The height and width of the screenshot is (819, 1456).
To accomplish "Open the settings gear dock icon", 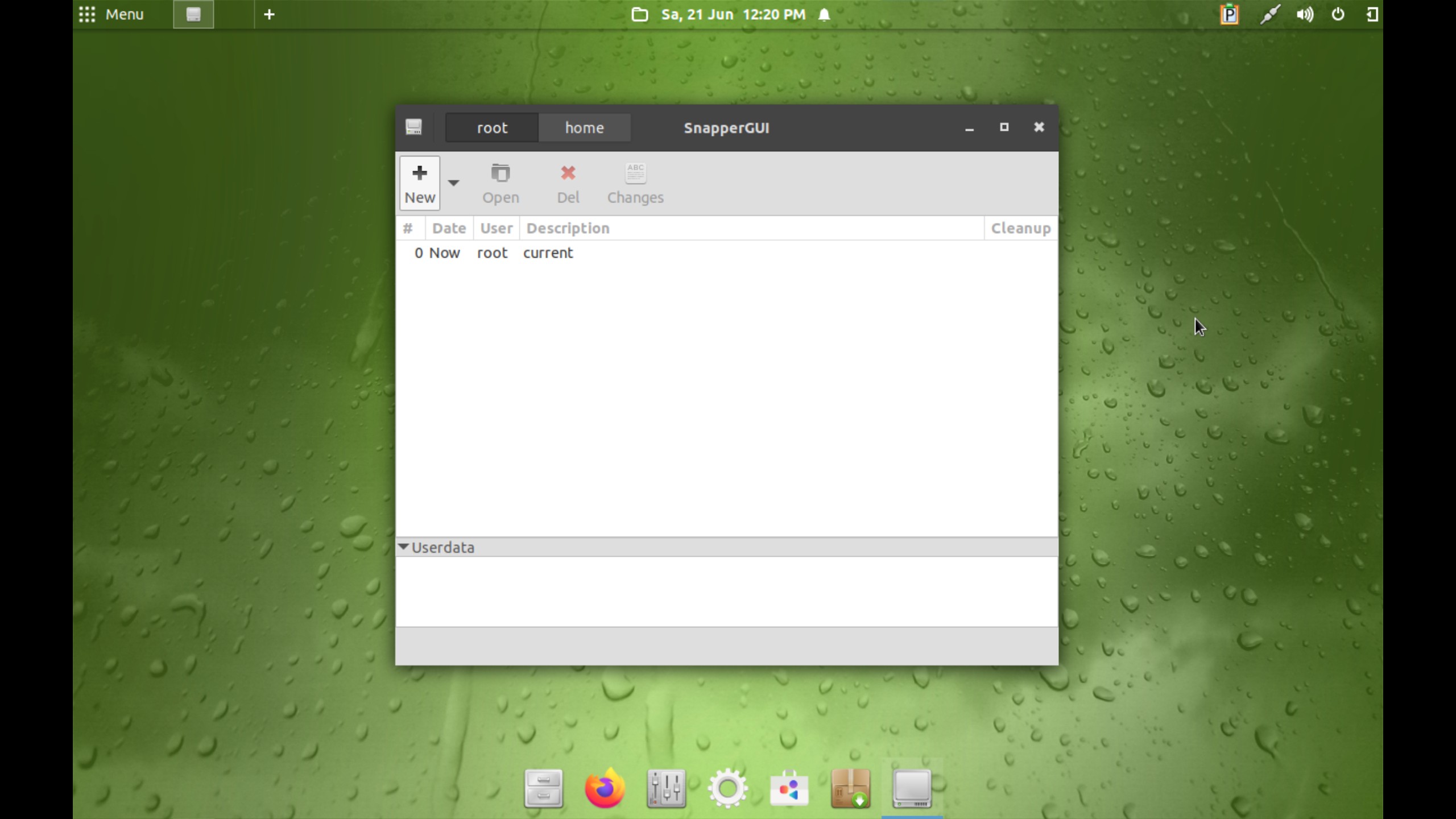I will (727, 789).
